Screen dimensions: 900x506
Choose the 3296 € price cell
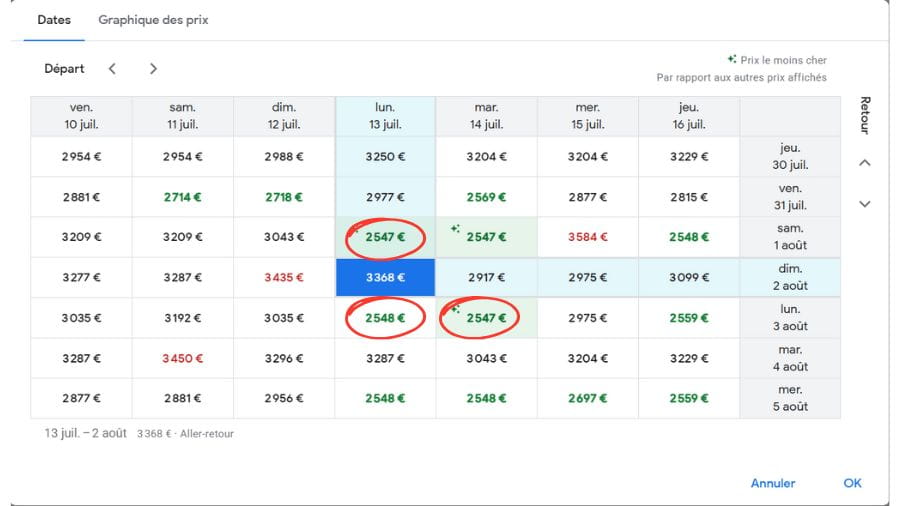pyautogui.click(x=284, y=359)
